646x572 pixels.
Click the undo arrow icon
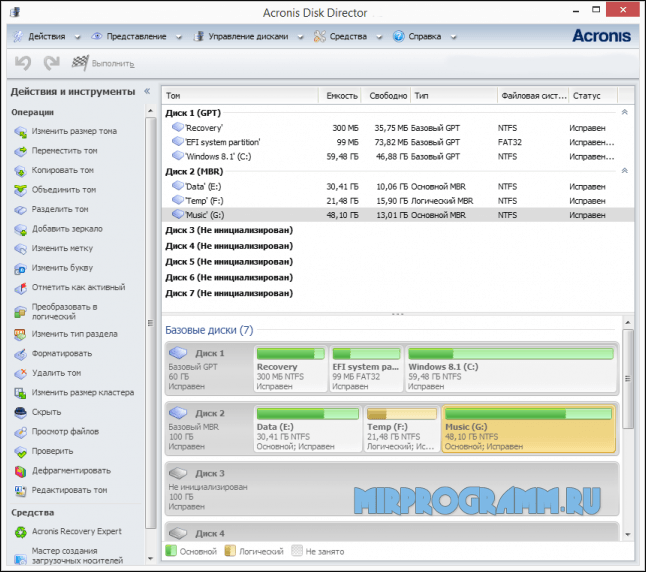pyautogui.click(x=23, y=63)
